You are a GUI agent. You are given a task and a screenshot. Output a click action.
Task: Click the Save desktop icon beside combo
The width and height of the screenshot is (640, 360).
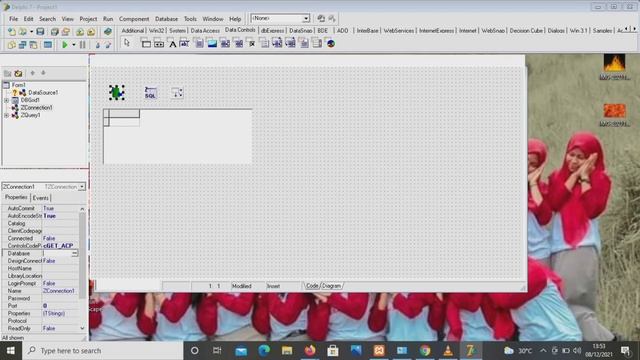(x=321, y=18)
